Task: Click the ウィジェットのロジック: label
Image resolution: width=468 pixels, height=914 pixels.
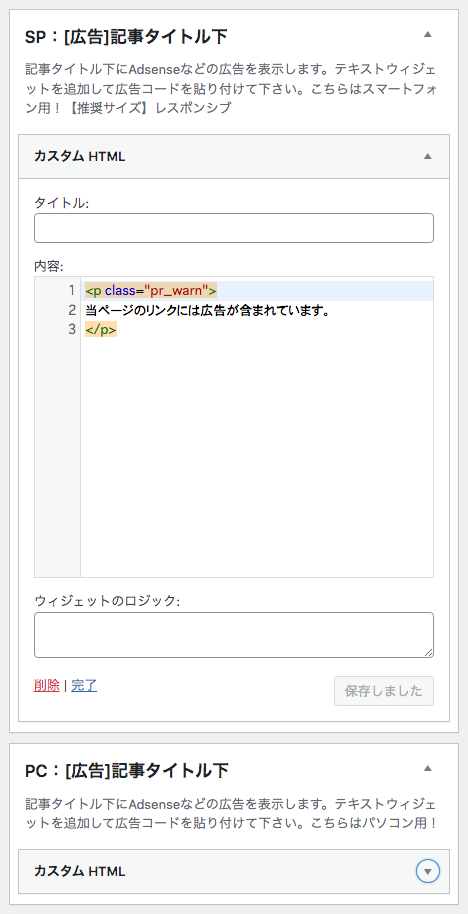Action: tap(107, 600)
